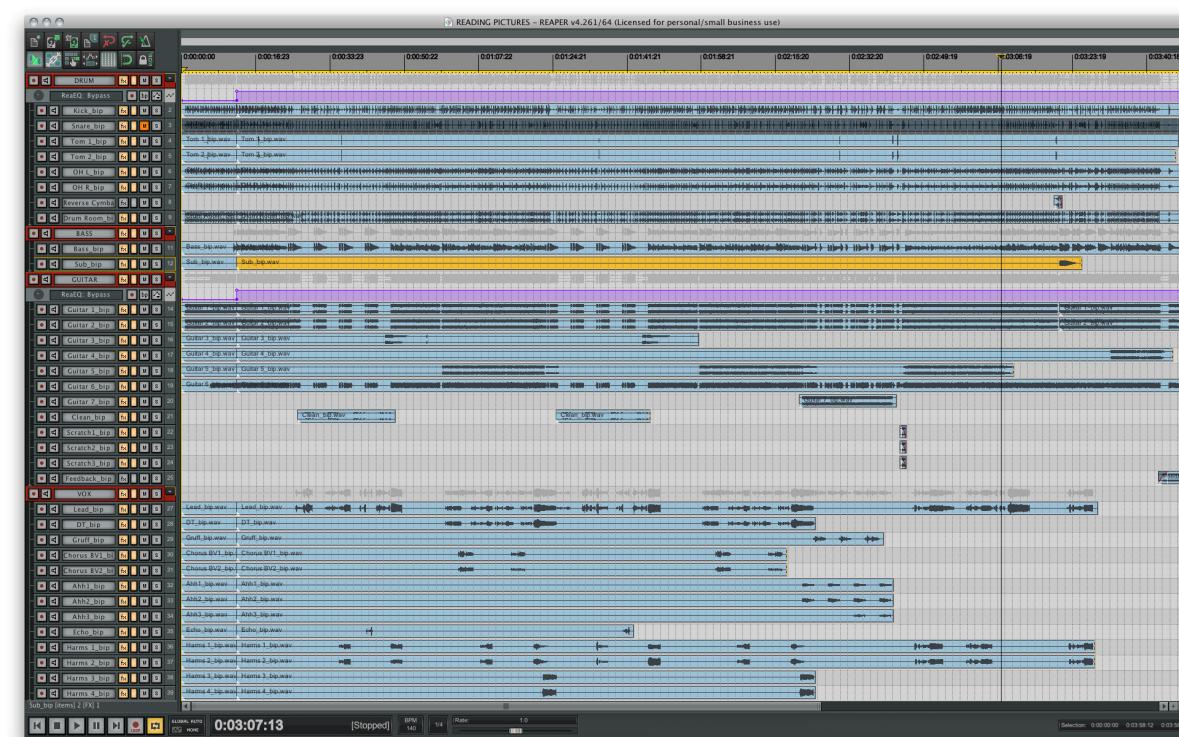The image size is (1179, 737).
Task: Open FX chain for the Feedback_bip track
Action: click(123, 478)
